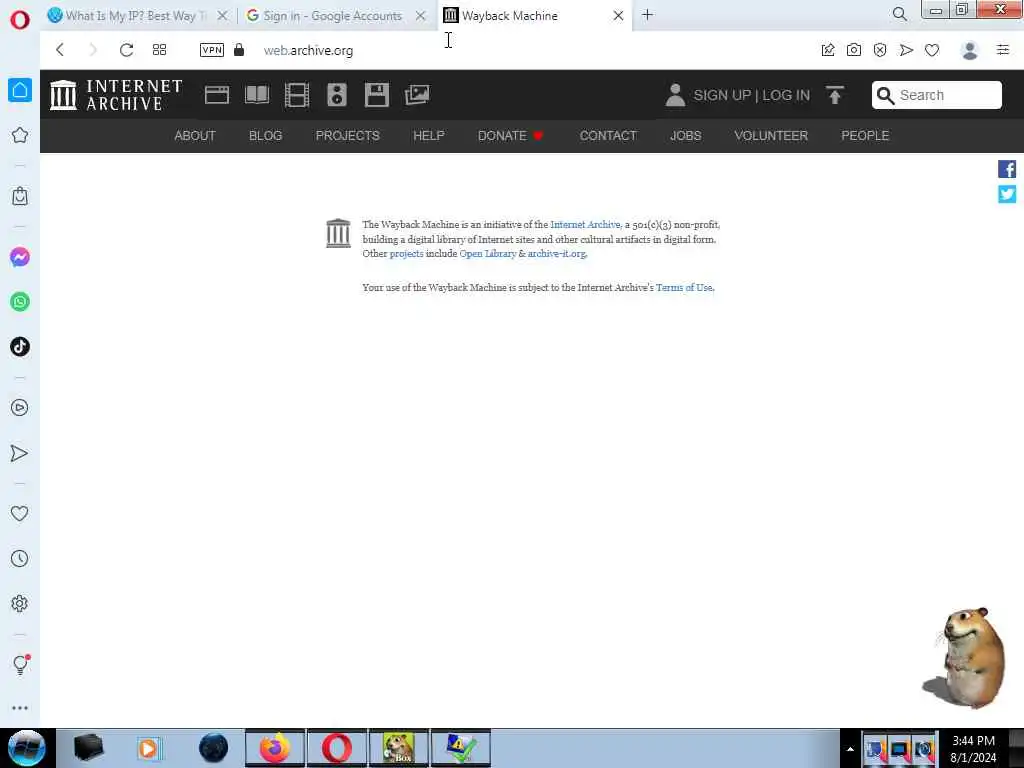
Task: Open sidebar bookmarks star icon
Action: coord(20,135)
